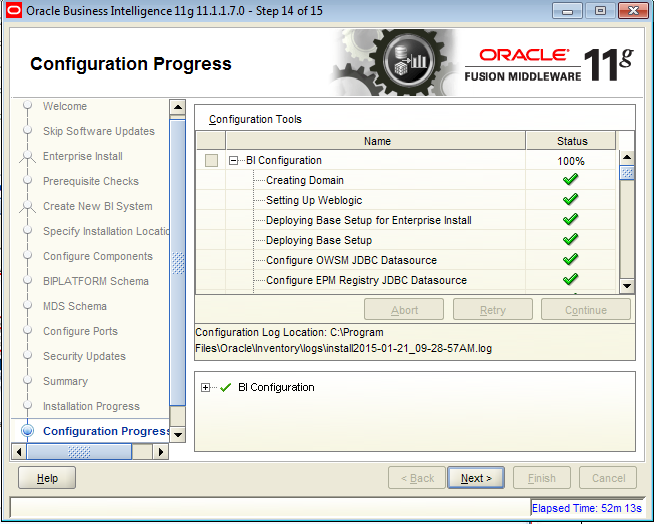Image resolution: width=654 pixels, height=524 pixels.
Task: Click the green check for Creating Domain
Action: click(x=570, y=179)
